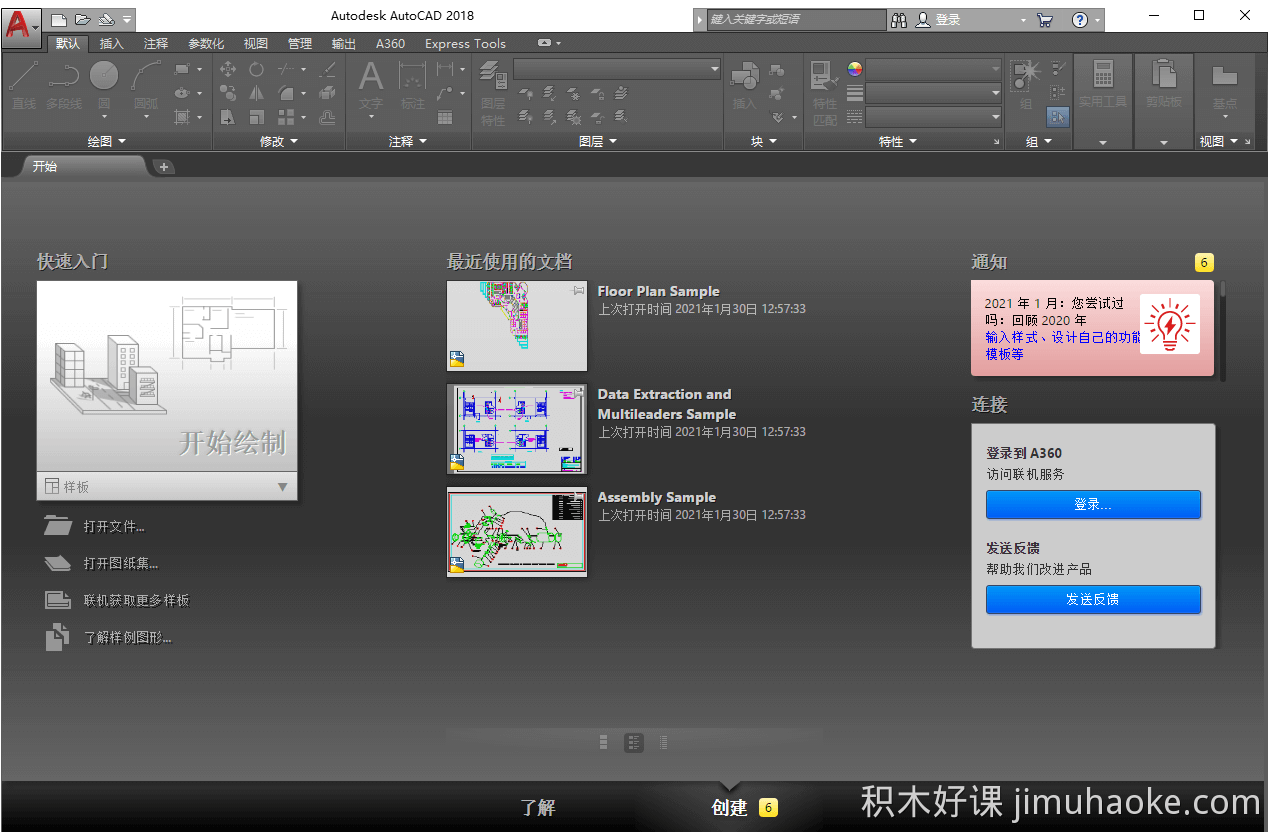
Task: Expand the Annotation (注释) panel title
Action: 408,142
